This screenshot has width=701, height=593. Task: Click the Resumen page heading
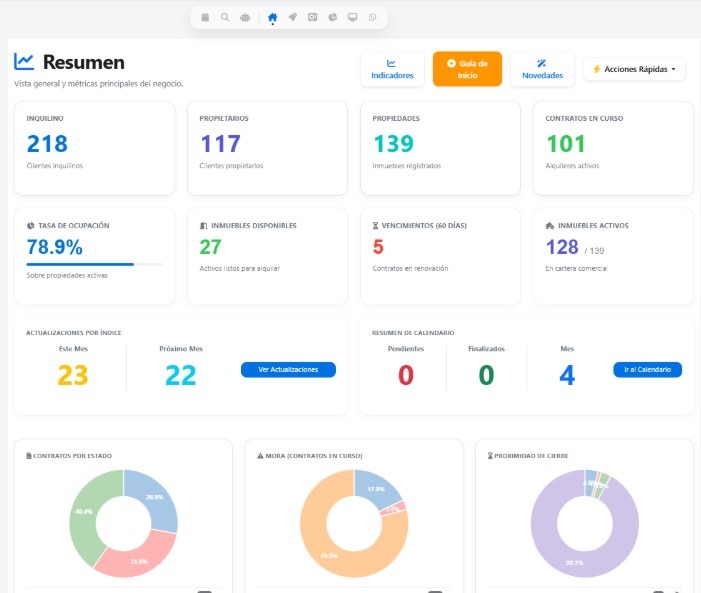coord(84,62)
